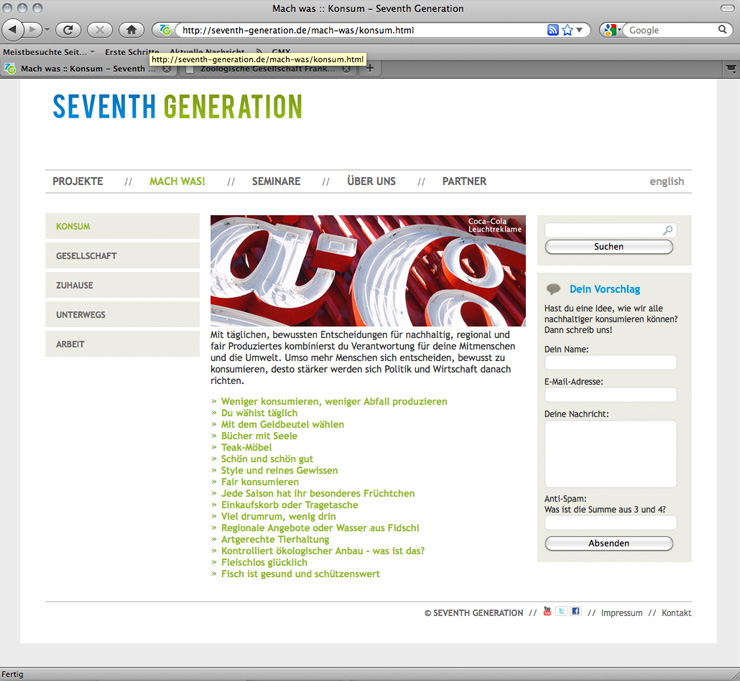Expand the Meistbesuchte Seiten bookmarks dropdown
Viewport: 740px width, 681px height.
tap(92, 51)
